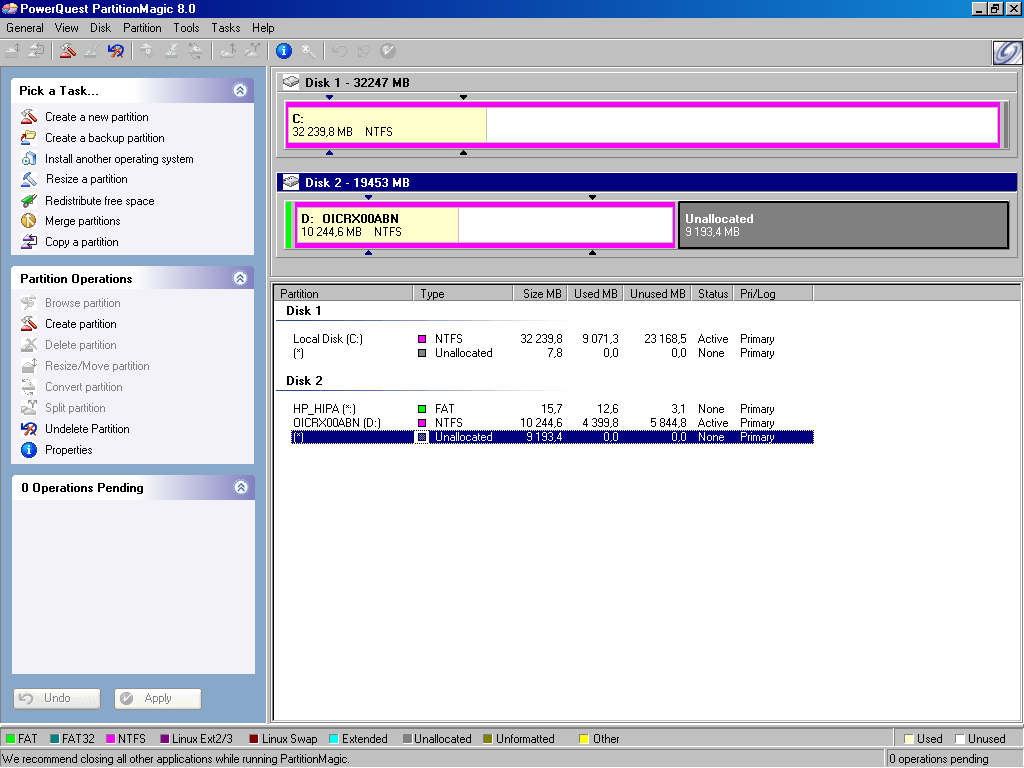Click icon beside 'Copy a partition'
Viewport: 1024px width, 768px height.
click(29, 242)
